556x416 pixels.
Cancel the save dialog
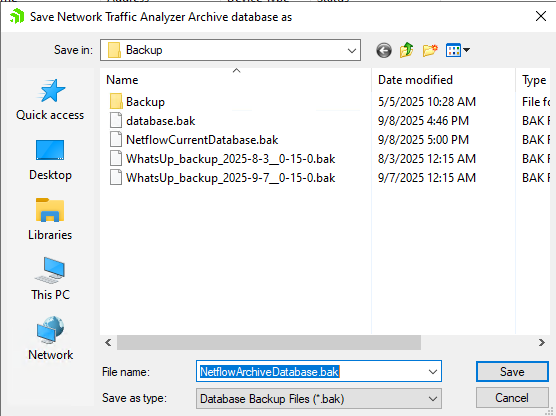tap(512, 398)
